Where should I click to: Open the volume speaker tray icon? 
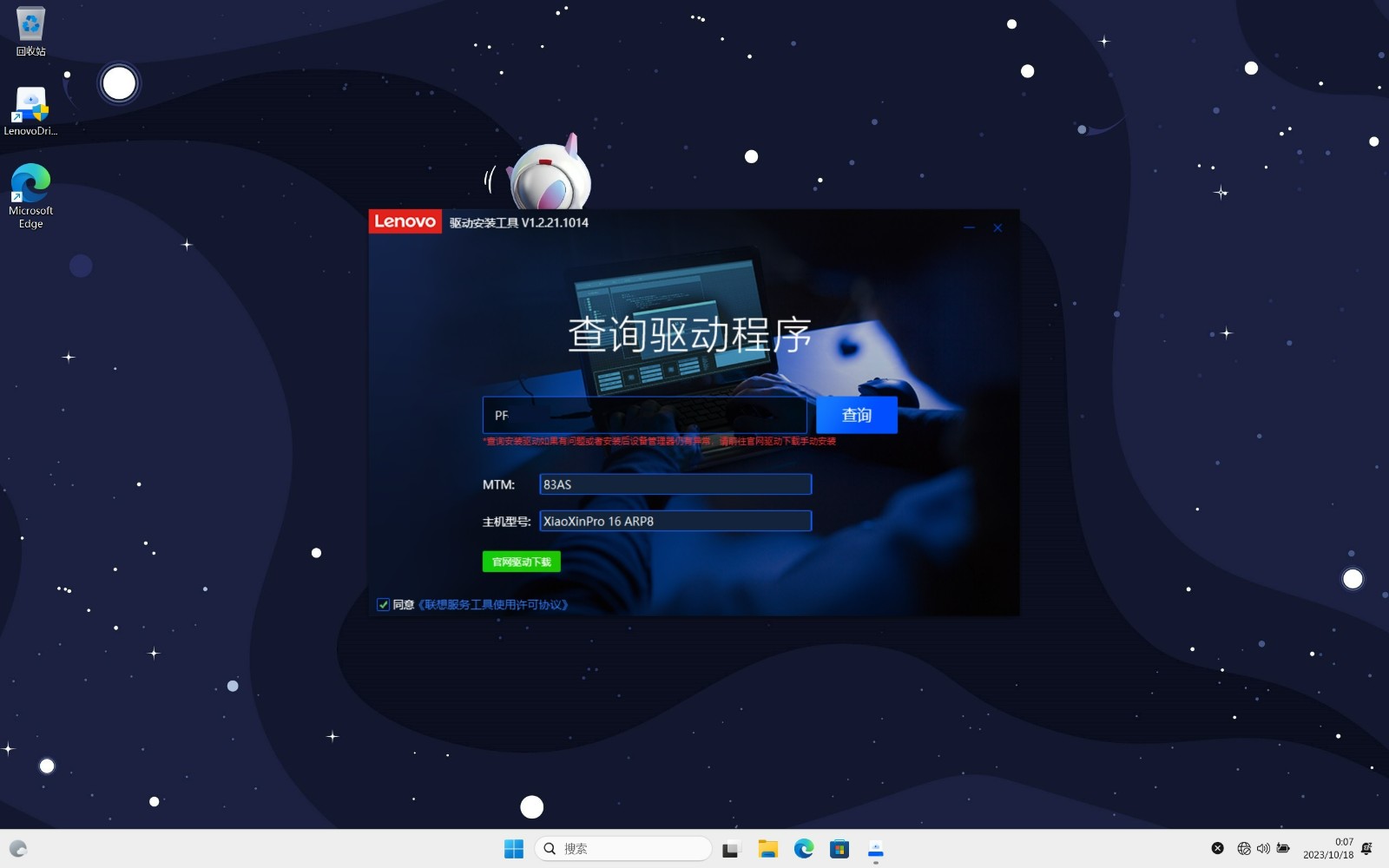[1263, 848]
